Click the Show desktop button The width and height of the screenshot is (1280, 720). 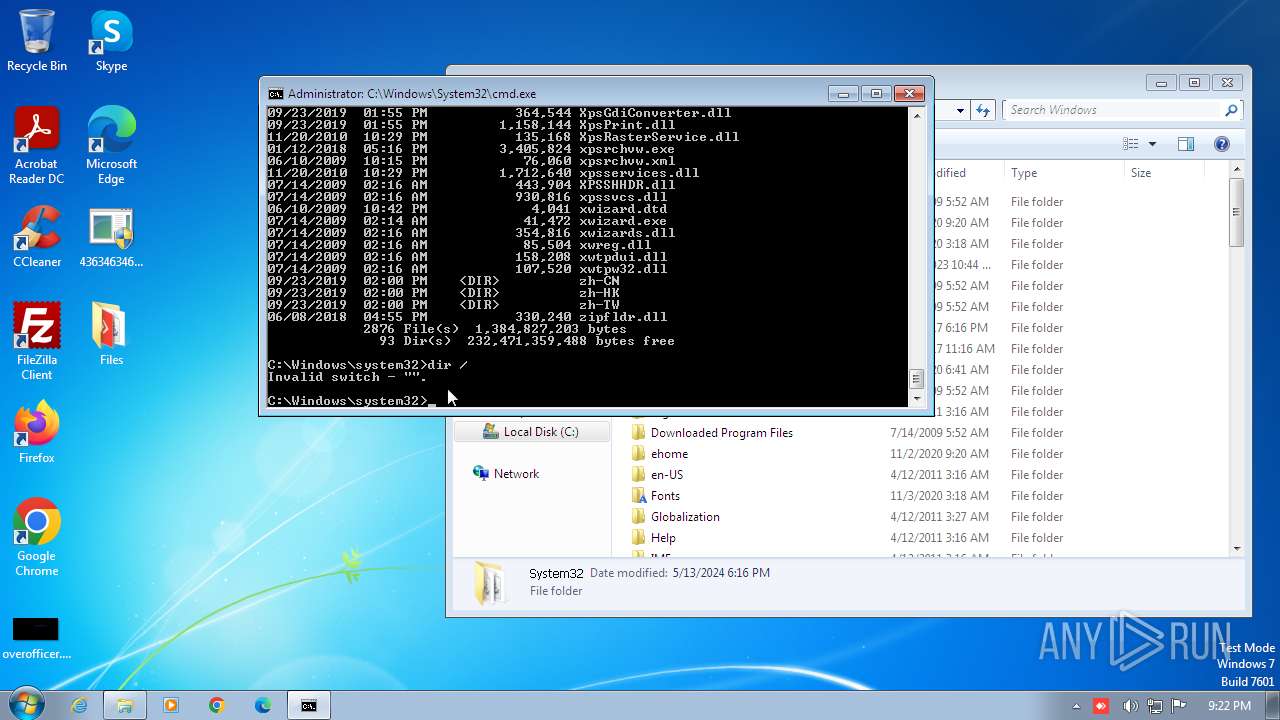click(x=1273, y=705)
